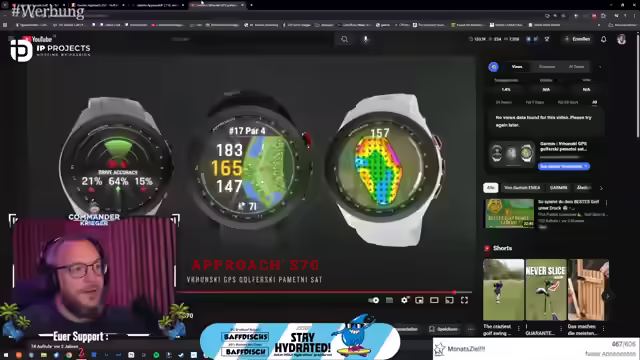Open a new browser tab with plus button

pos(251,5)
